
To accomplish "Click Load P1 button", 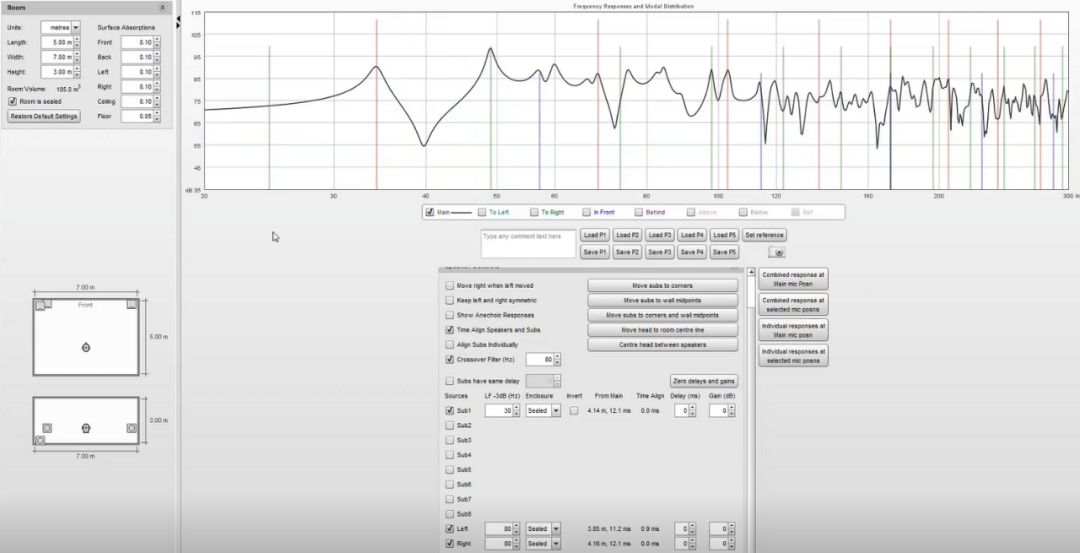I will [x=594, y=235].
